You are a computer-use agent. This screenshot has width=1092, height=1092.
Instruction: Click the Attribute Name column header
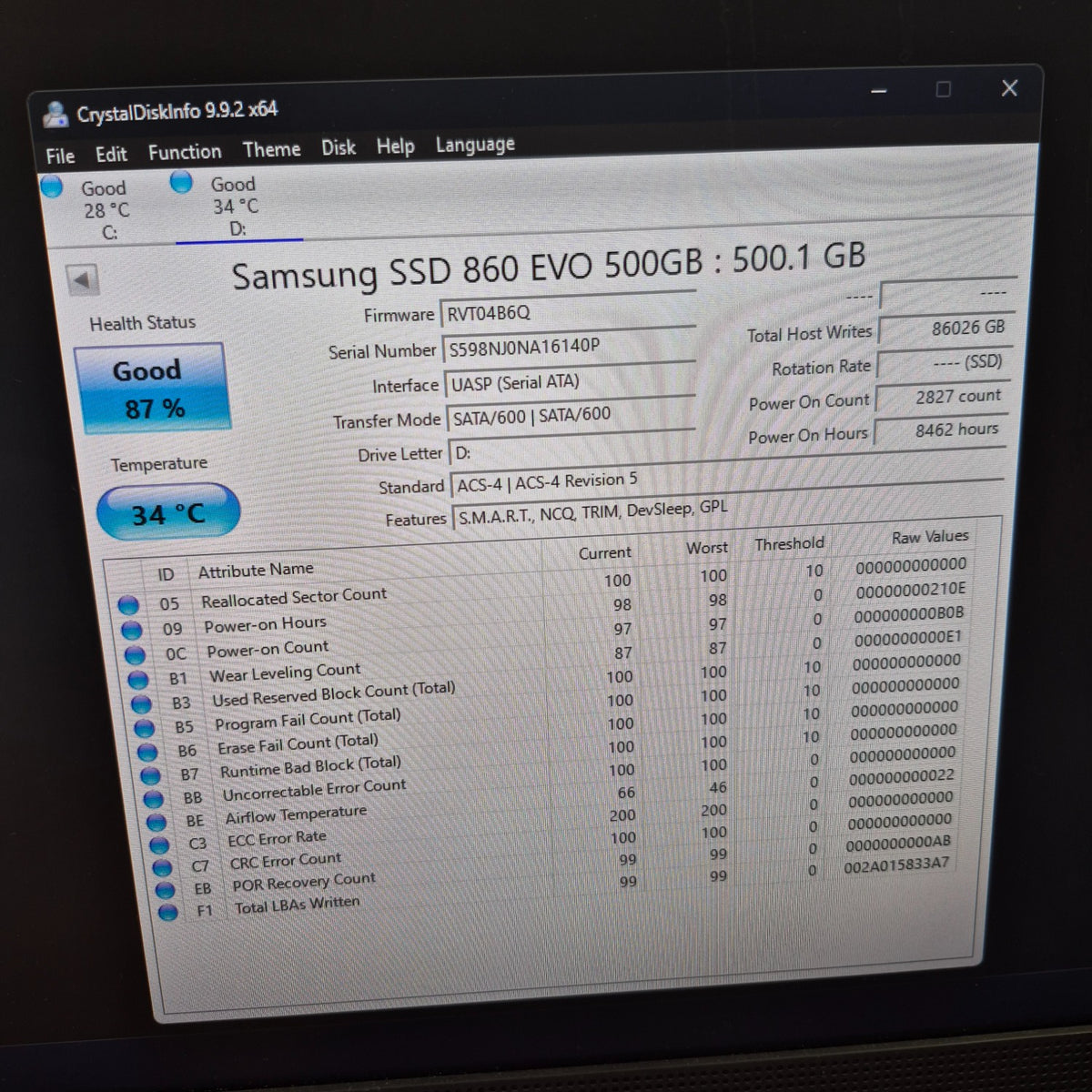pyautogui.click(x=256, y=570)
